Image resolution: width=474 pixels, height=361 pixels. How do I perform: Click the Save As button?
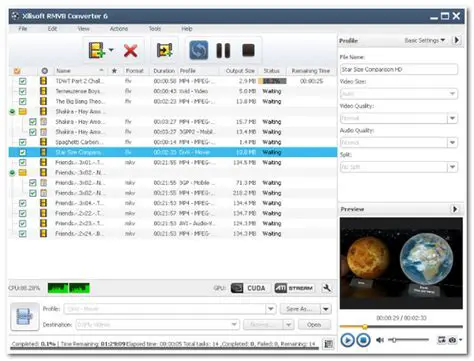coord(300,309)
